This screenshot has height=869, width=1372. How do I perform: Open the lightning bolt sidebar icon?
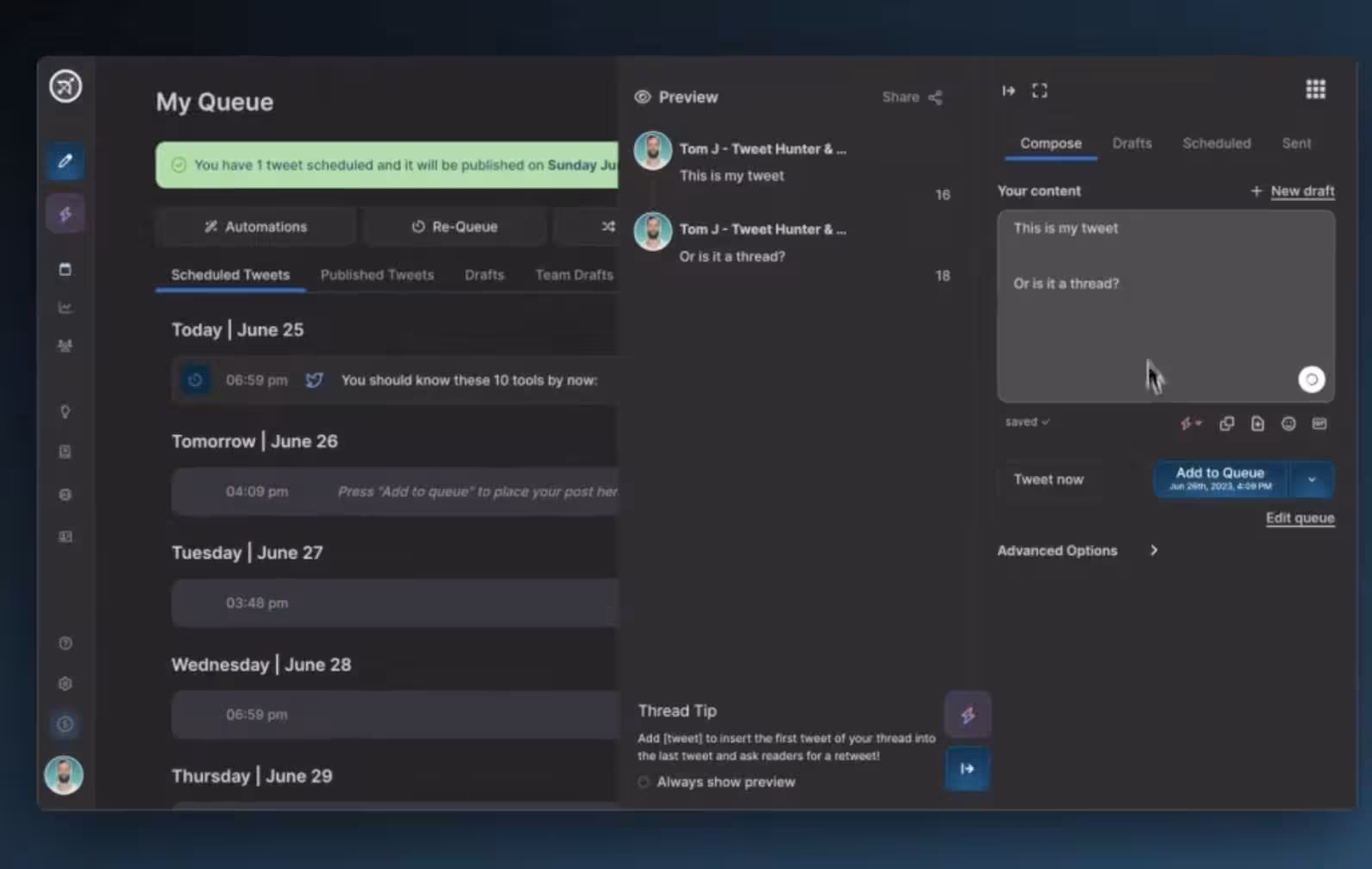pos(65,215)
